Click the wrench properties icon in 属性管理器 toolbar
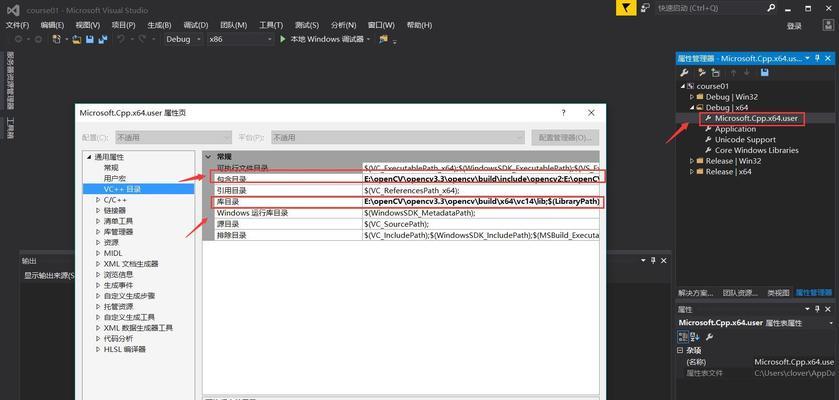 (684, 73)
